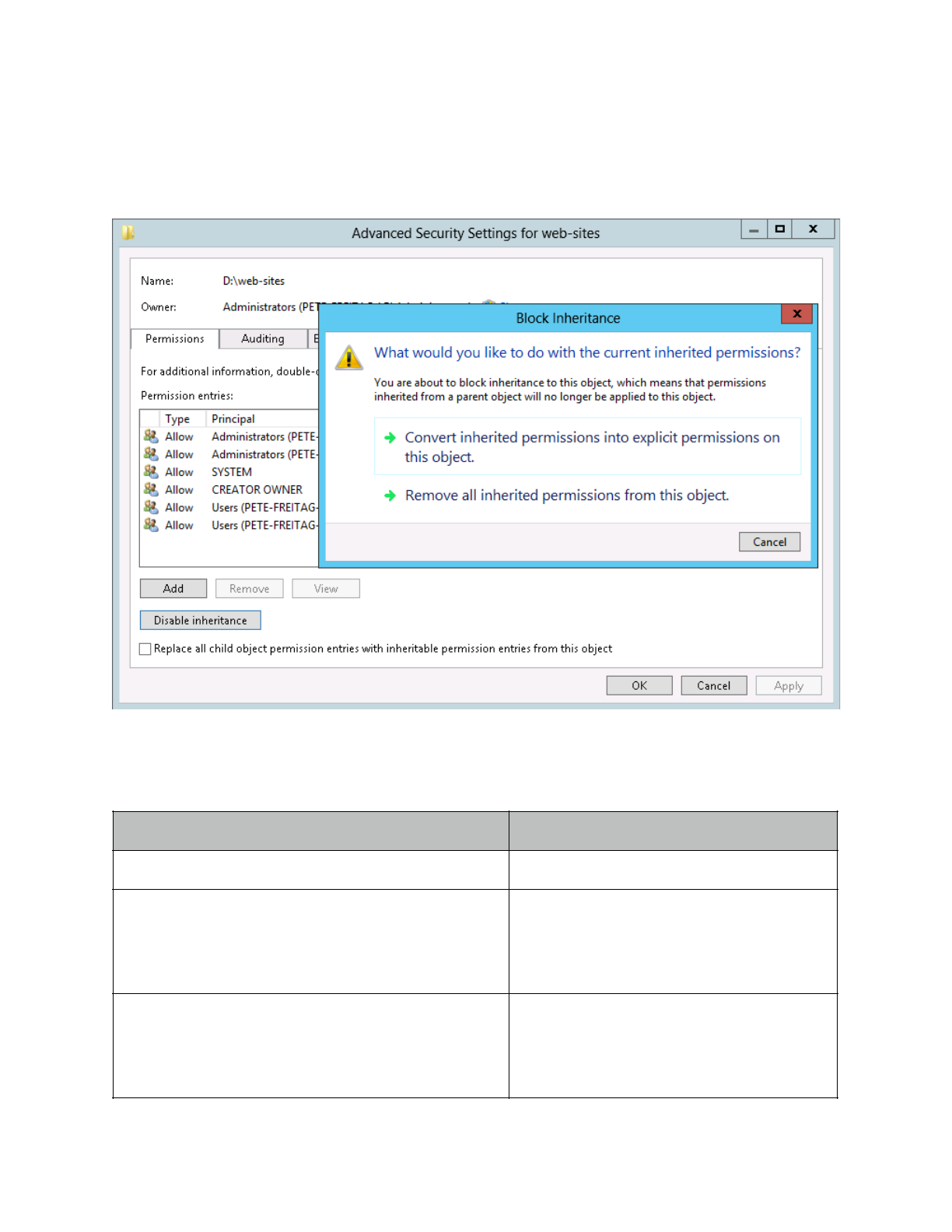The width and height of the screenshot is (952, 1232).
Task: Choose Convert inherited permissions into explicit permissions
Action: tap(588, 446)
